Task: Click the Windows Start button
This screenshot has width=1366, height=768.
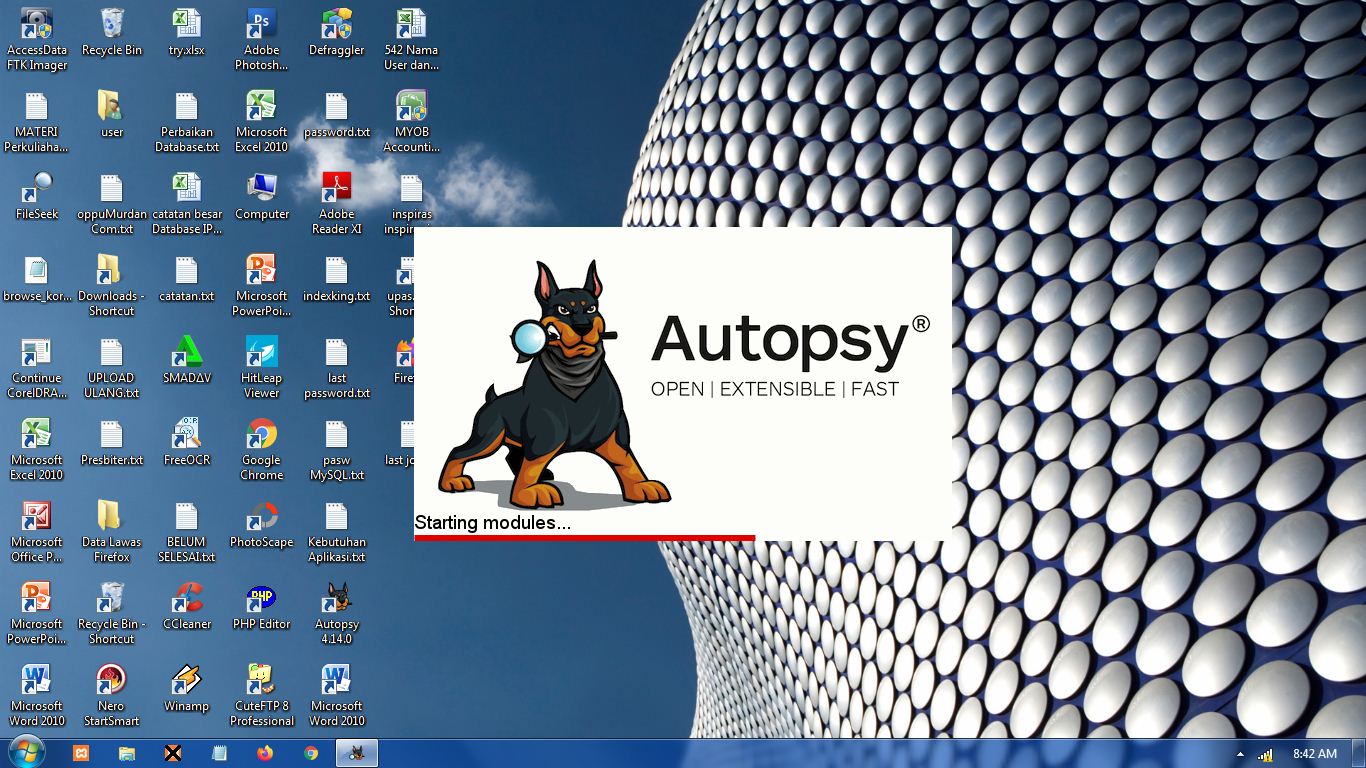Action: click(26, 752)
